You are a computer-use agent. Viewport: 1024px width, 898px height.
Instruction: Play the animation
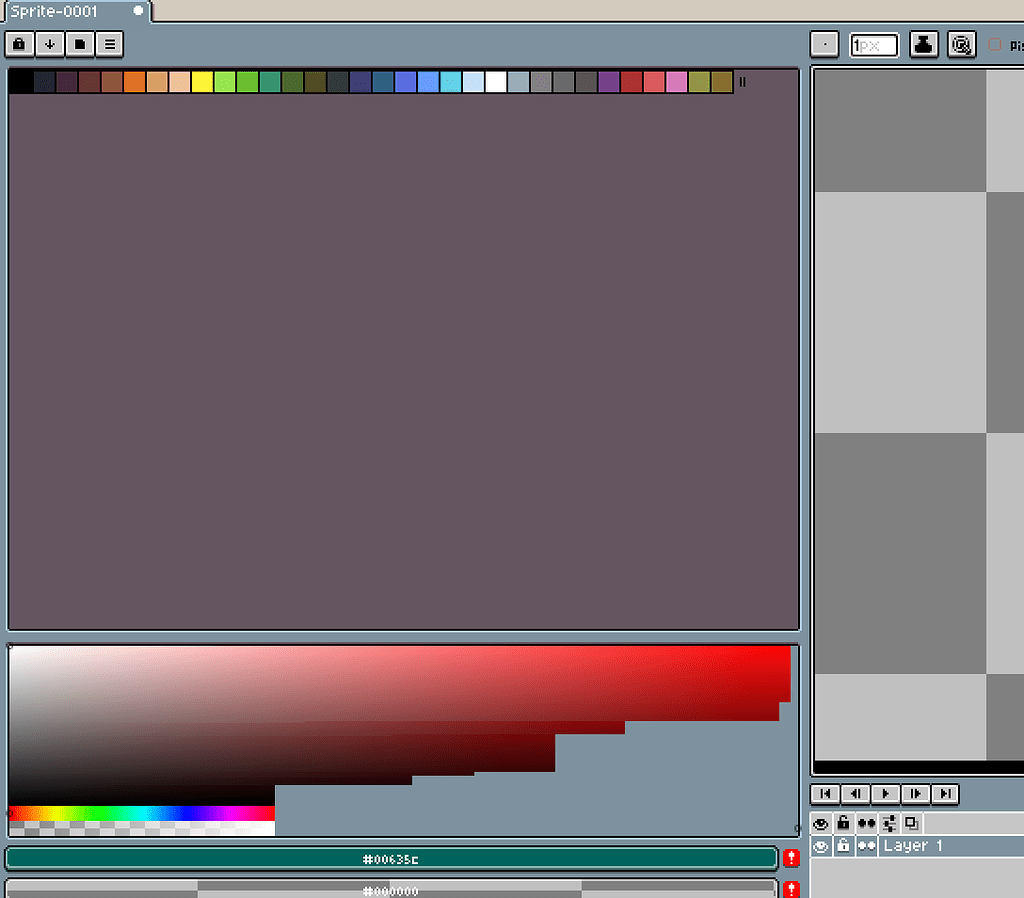click(885, 794)
